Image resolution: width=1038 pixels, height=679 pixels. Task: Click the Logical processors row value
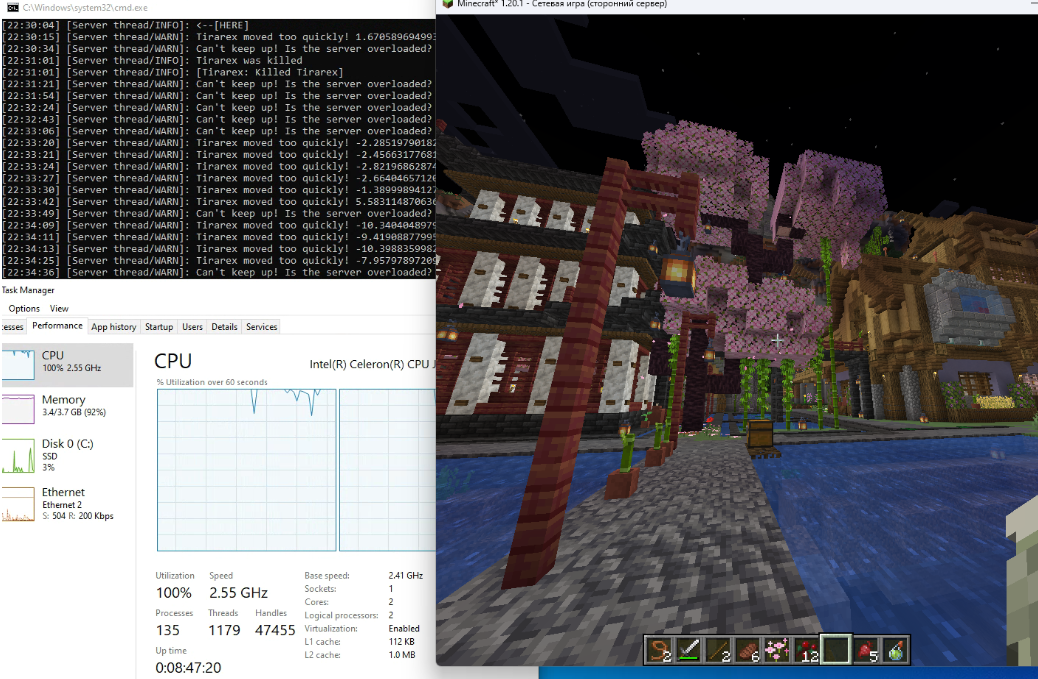tap(391, 615)
